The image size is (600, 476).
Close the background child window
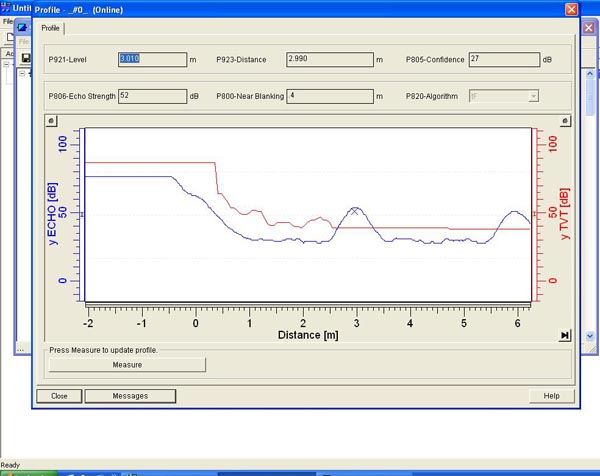click(589, 28)
